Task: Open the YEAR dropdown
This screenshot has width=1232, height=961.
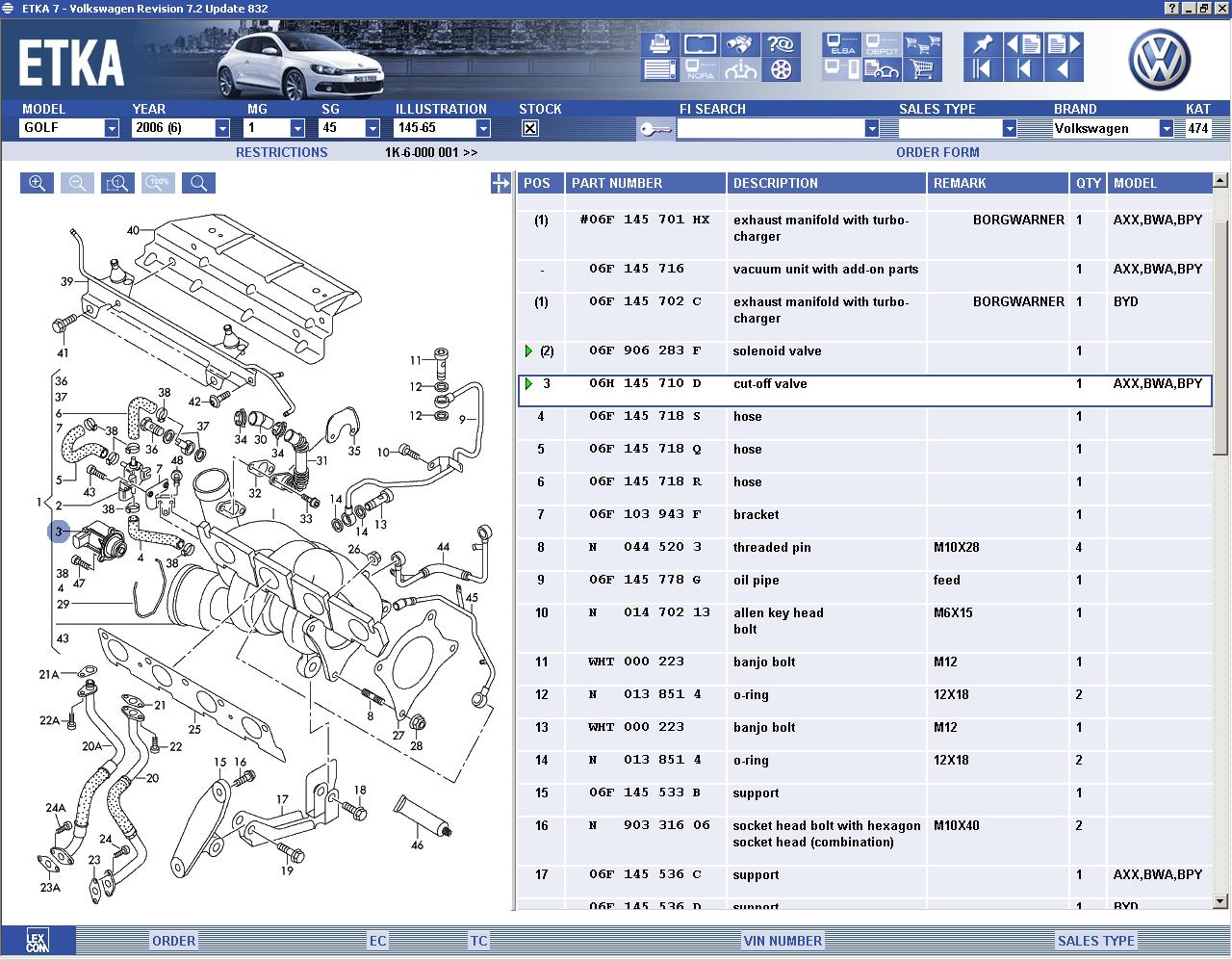Action: (222, 128)
